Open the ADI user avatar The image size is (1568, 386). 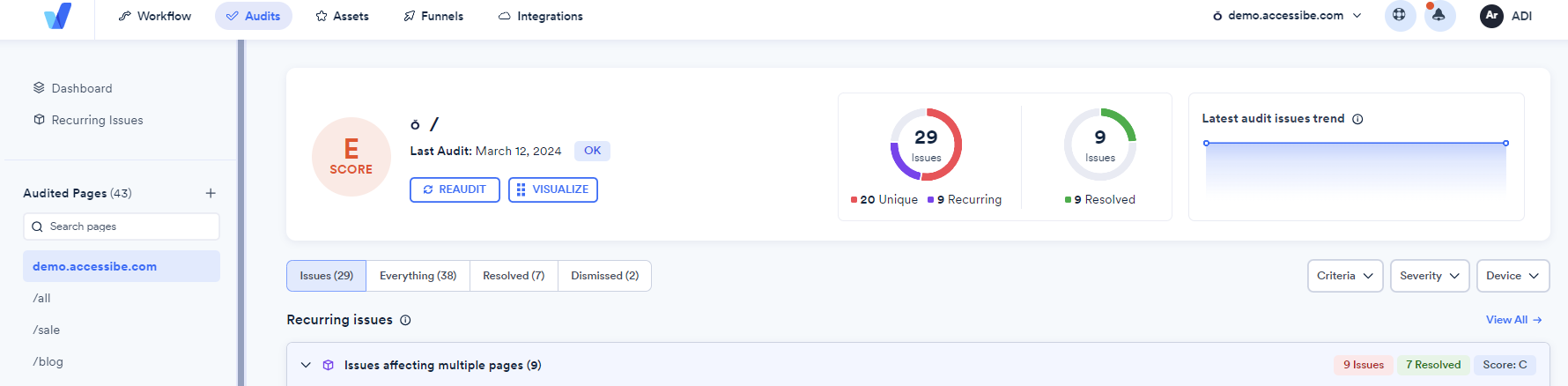tap(1491, 16)
